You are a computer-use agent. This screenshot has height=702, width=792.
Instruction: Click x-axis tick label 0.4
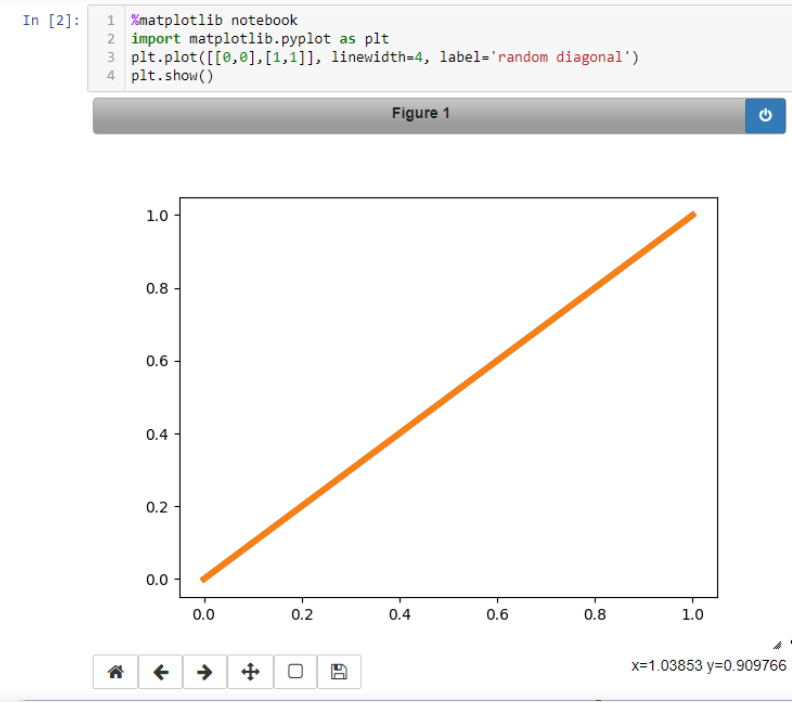click(400, 614)
